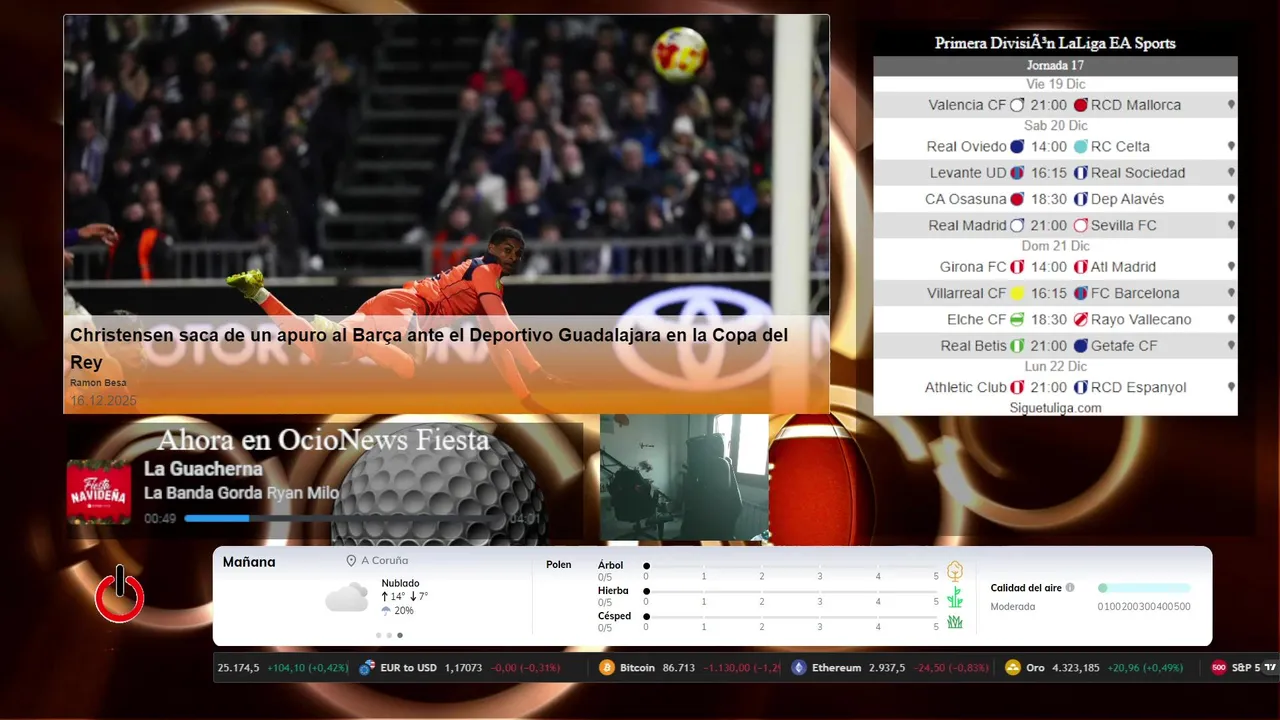Select the third weather carousel dot
The height and width of the screenshot is (720, 1280).
pyautogui.click(x=400, y=635)
